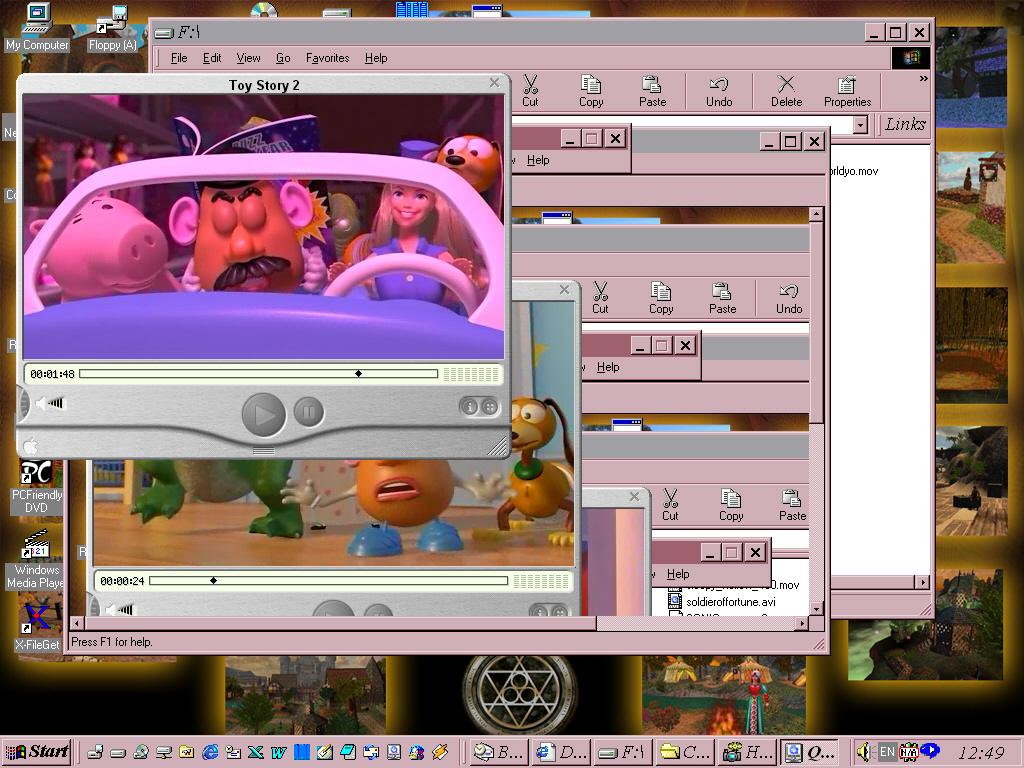Expand the toolbar overflow chevron beside Properties
The width and height of the screenshot is (1024, 768).
point(923,78)
